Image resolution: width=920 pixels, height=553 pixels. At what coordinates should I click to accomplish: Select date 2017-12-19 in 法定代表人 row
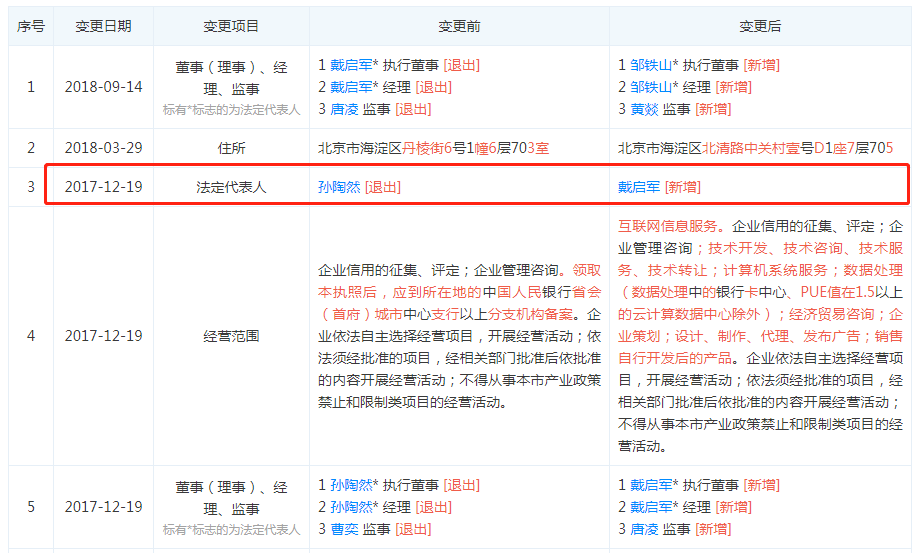(x=103, y=187)
